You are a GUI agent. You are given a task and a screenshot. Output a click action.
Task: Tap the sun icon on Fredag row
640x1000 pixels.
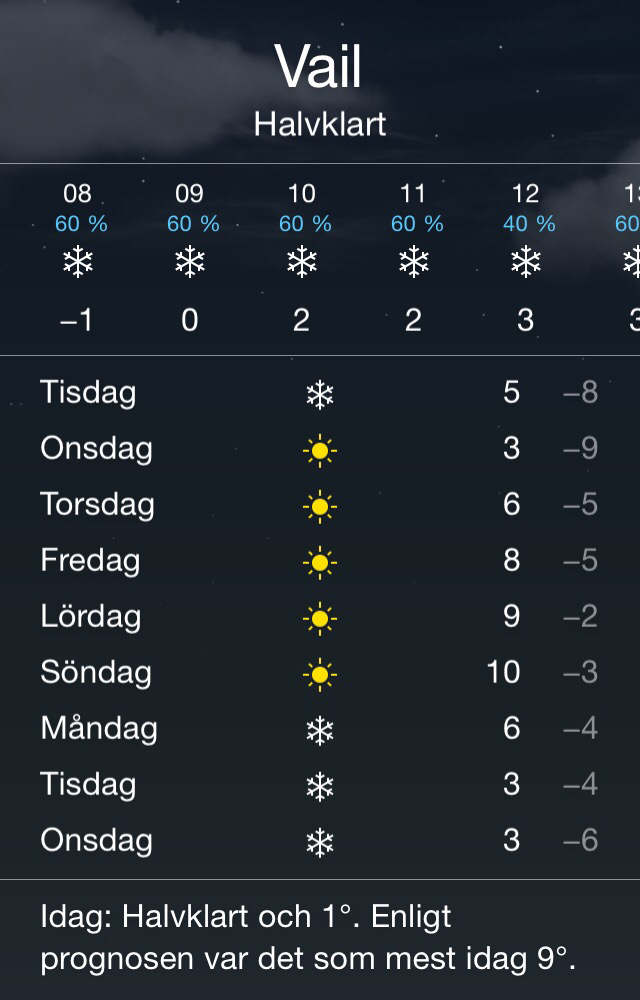[x=319, y=564]
